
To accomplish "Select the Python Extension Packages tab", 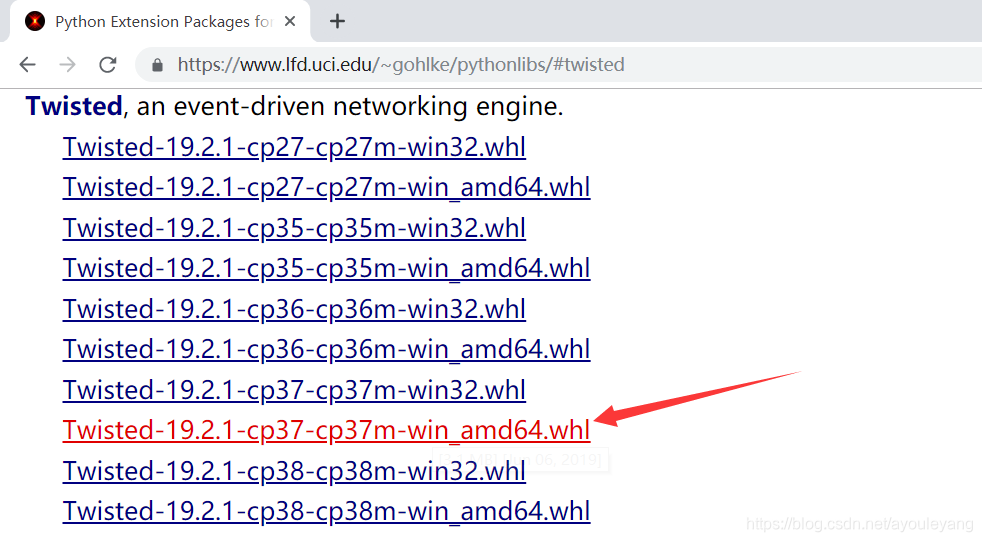I will coord(160,21).
